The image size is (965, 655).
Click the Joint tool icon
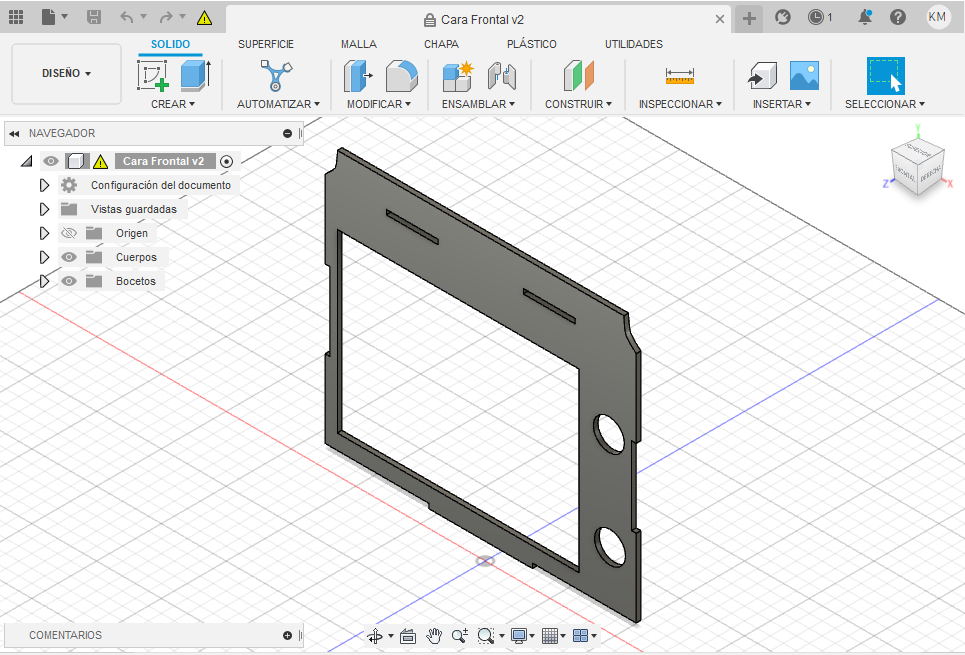pos(502,76)
